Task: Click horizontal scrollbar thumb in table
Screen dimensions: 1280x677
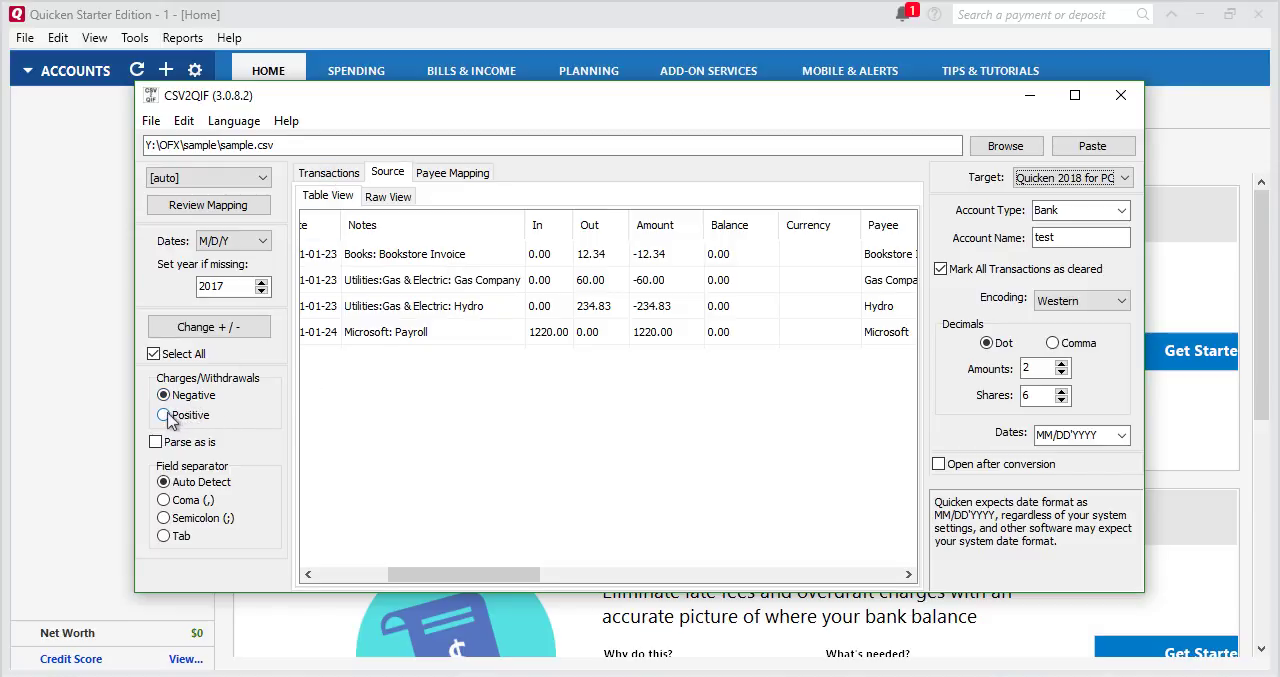Action: point(463,574)
